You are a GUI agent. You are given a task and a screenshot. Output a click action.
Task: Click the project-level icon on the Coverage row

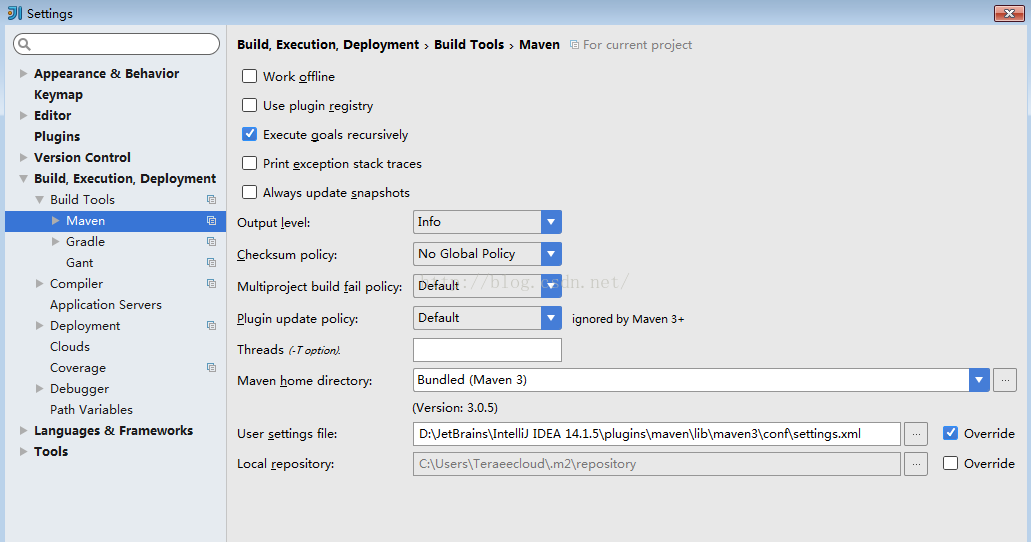pos(211,368)
